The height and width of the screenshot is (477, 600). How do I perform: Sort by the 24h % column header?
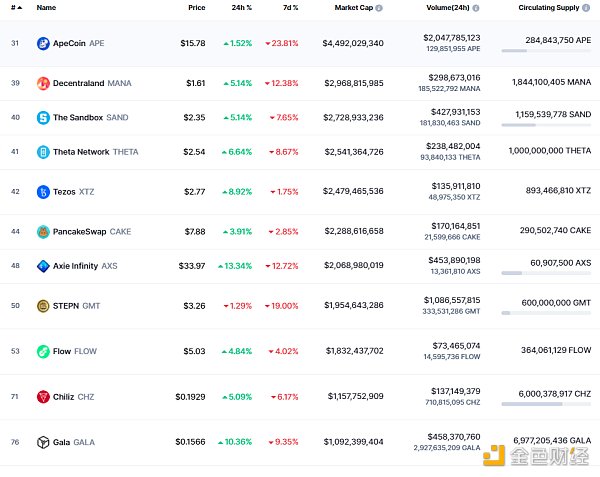point(241,8)
